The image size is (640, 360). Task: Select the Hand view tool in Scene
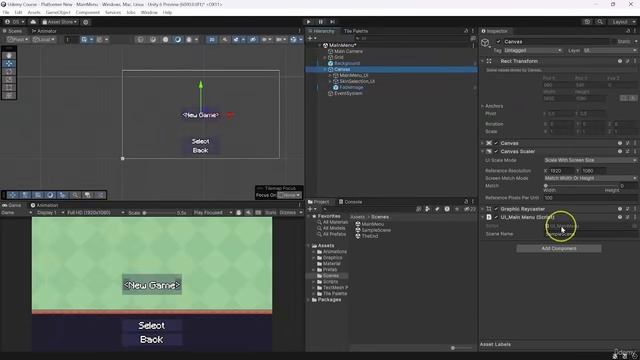(9, 56)
